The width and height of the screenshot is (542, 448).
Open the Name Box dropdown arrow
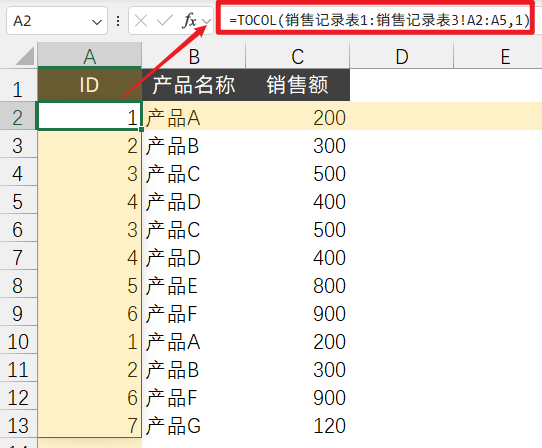pyautogui.click(x=97, y=22)
